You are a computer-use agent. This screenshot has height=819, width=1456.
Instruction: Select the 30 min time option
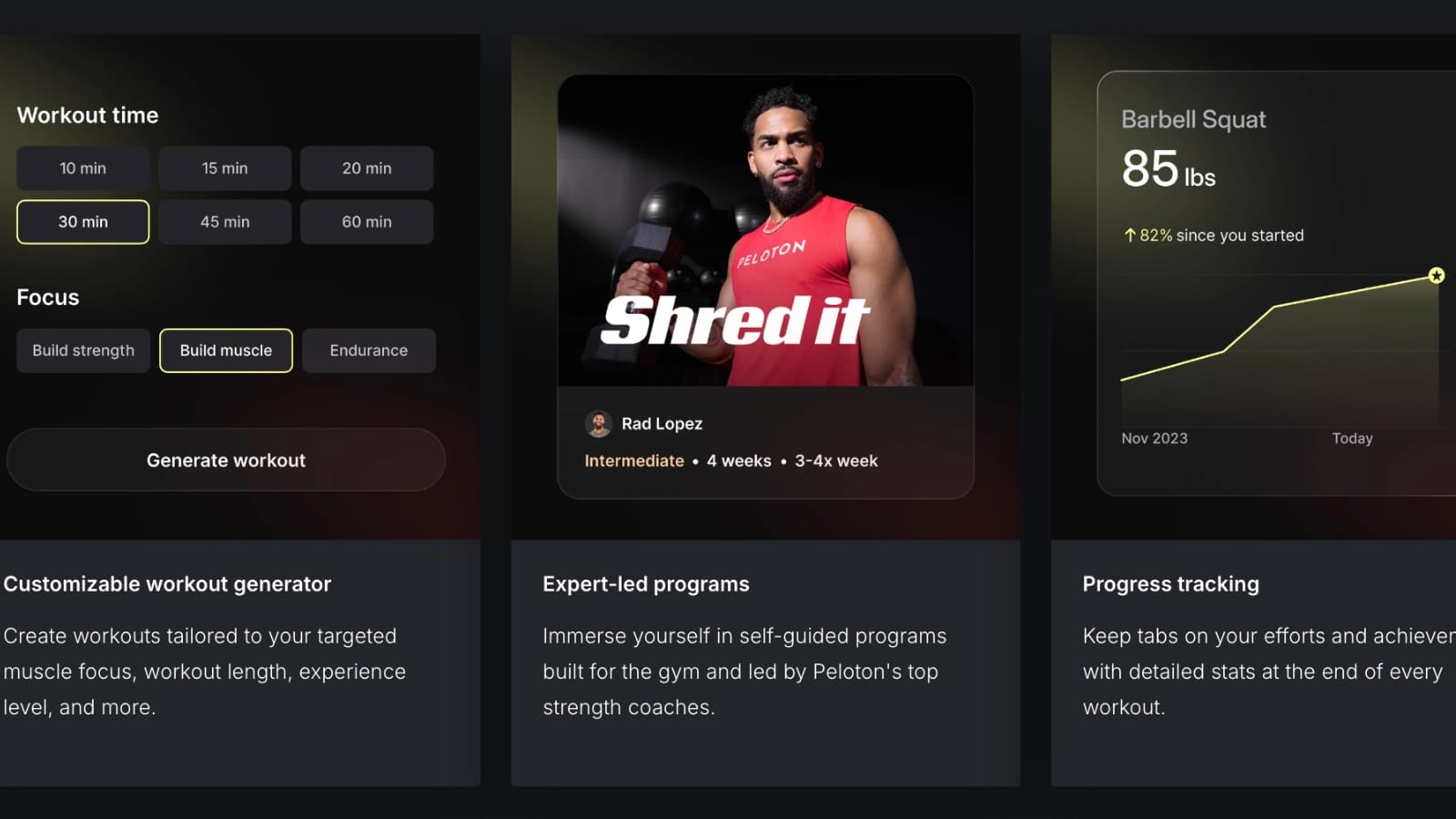point(83,222)
